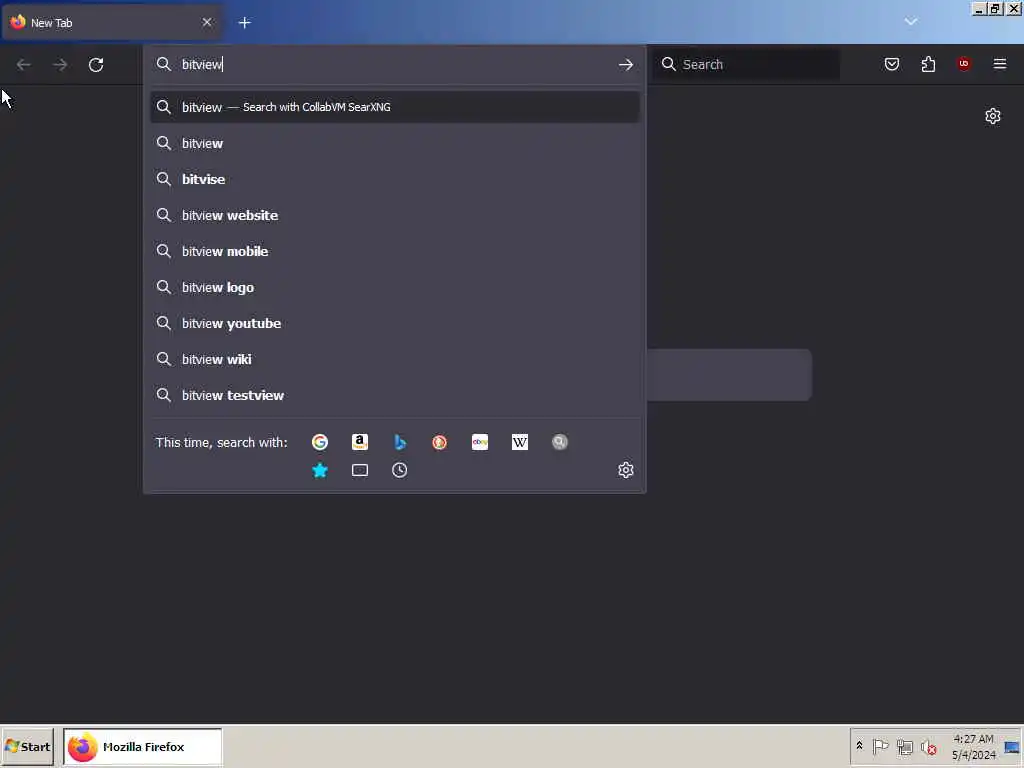
Task: Open the uBlock Origin extension icon
Action: 964,64
